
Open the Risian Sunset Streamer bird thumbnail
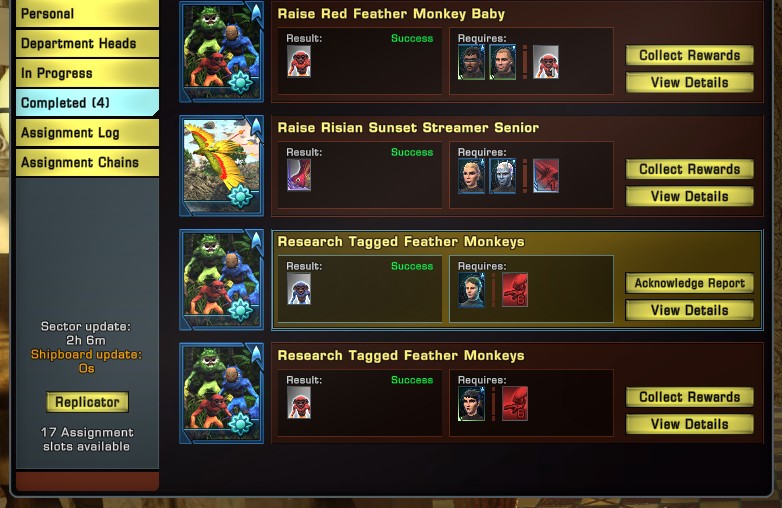[221, 166]
